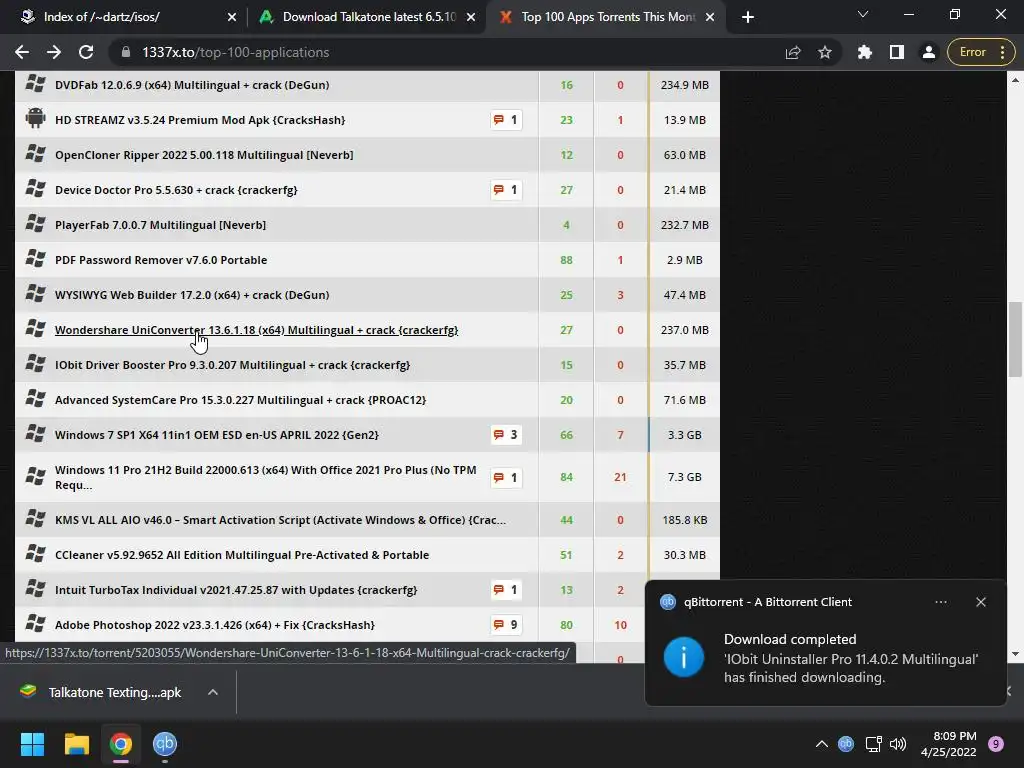
Task: Open Wondershare UniConverter 13.6.1.18 link
Action: (256, 330)
